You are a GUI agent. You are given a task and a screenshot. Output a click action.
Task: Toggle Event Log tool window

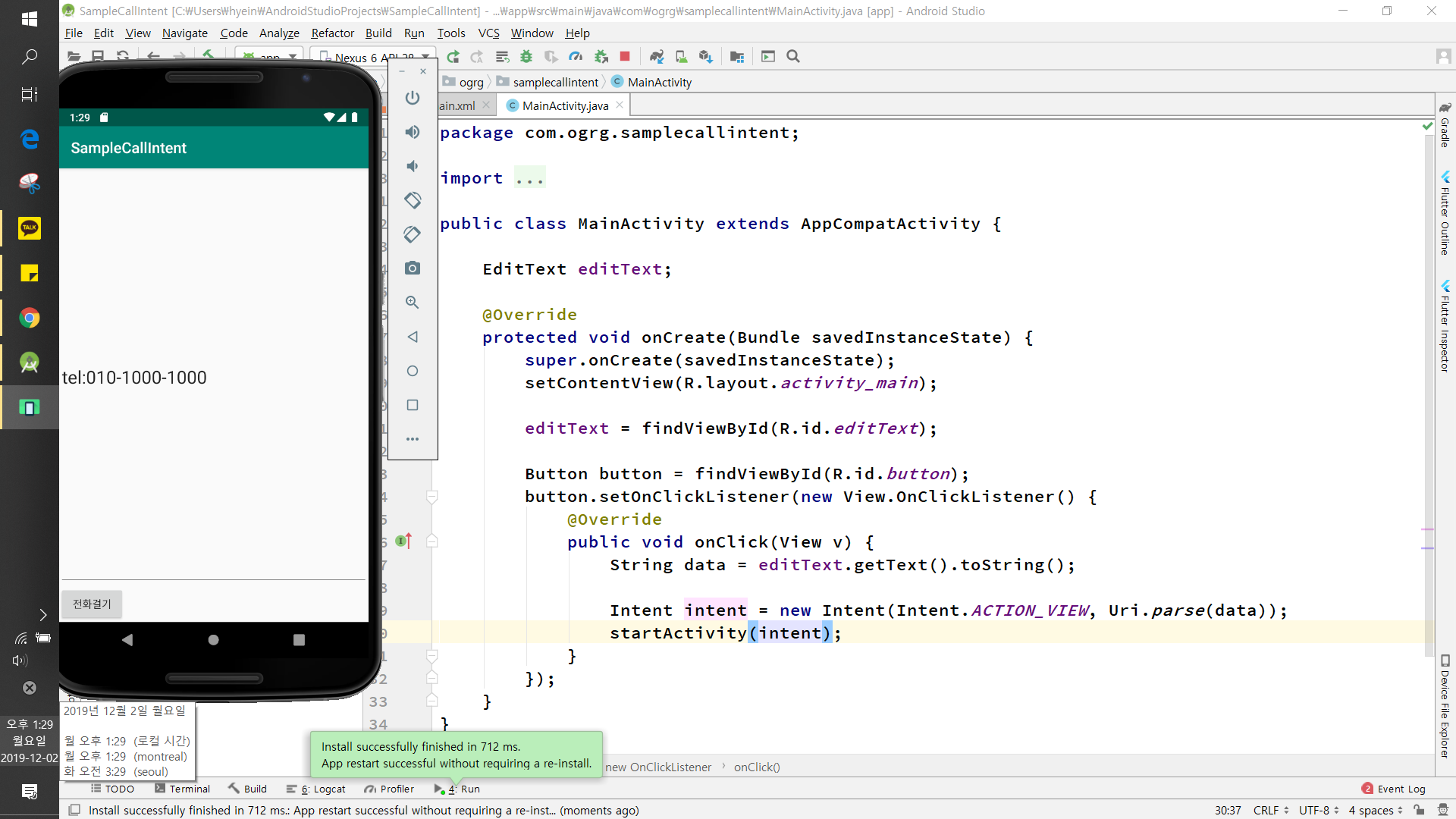tap(1394, 789)
